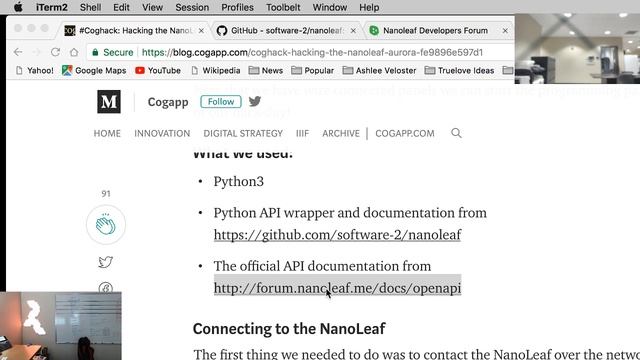Share article via sidebar Twitter icon

(x=105, y=262)
